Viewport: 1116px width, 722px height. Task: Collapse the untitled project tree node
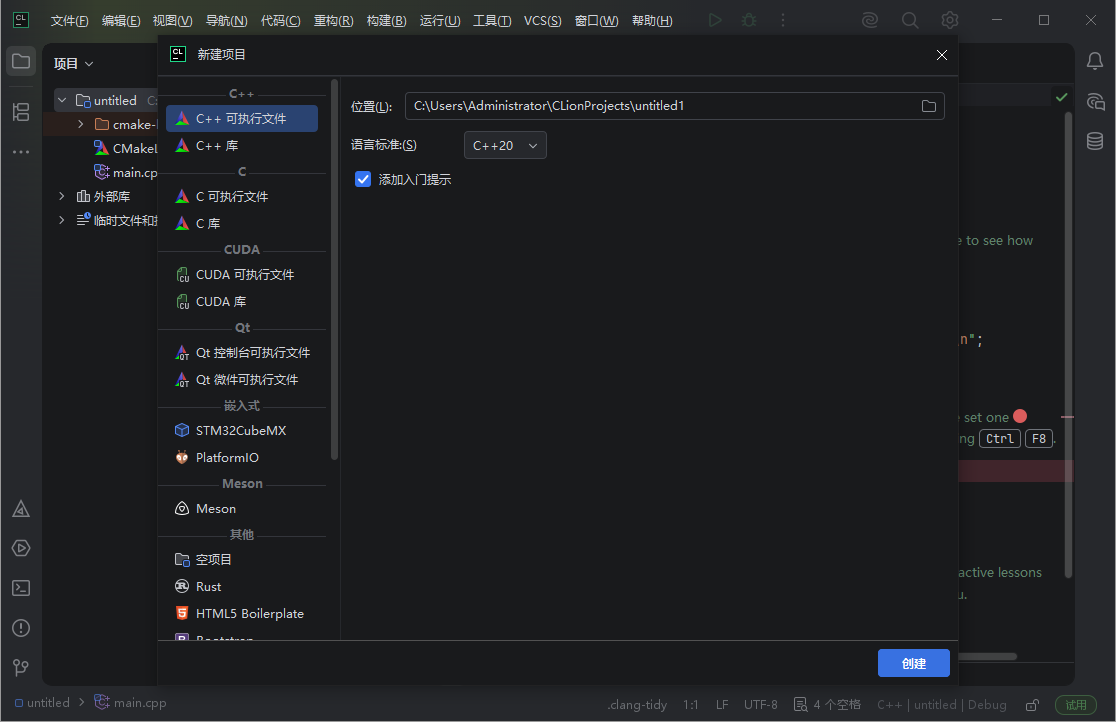(61, 99)
